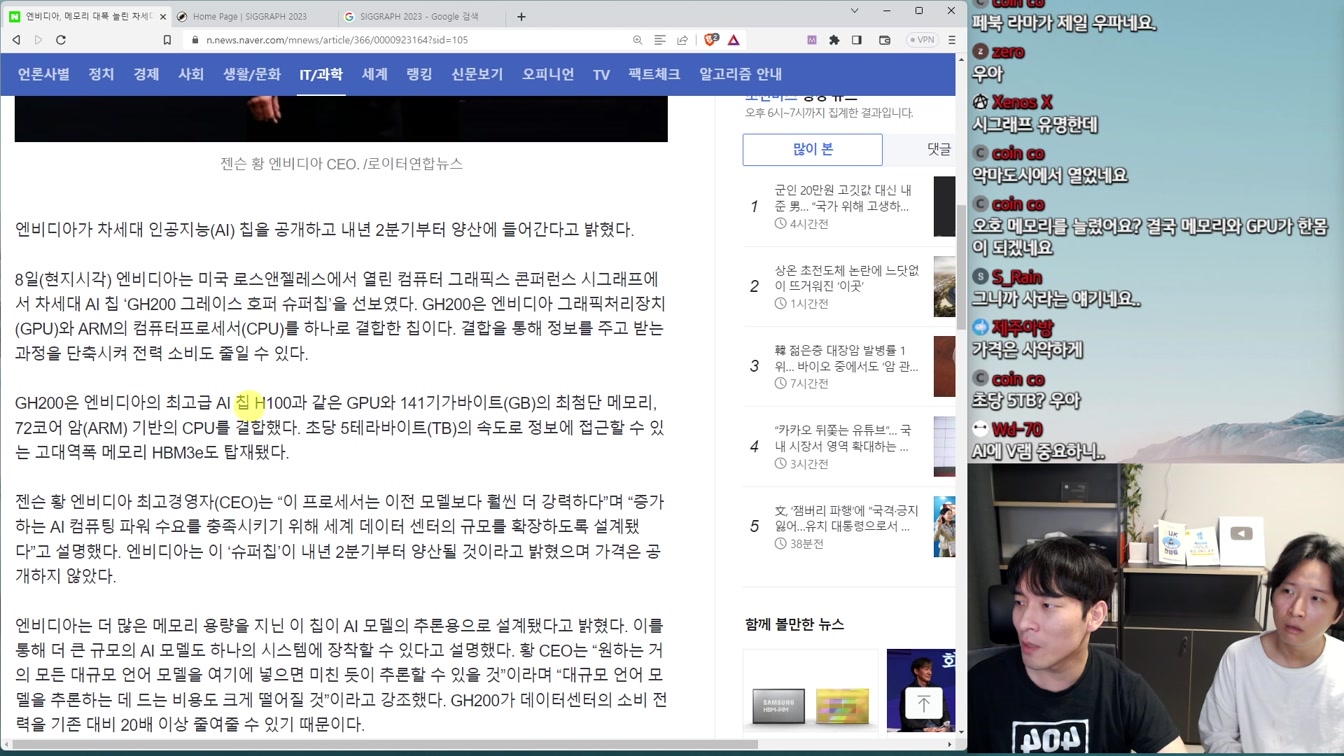
Task: Click chat message 시그래프 유명한데
Action: pyautogui.click(x=1035, y=125)
